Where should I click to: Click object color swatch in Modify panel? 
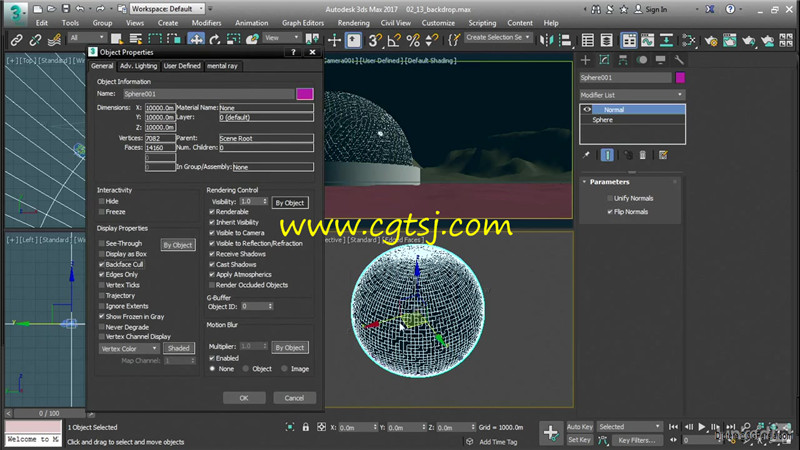[680, 78]
